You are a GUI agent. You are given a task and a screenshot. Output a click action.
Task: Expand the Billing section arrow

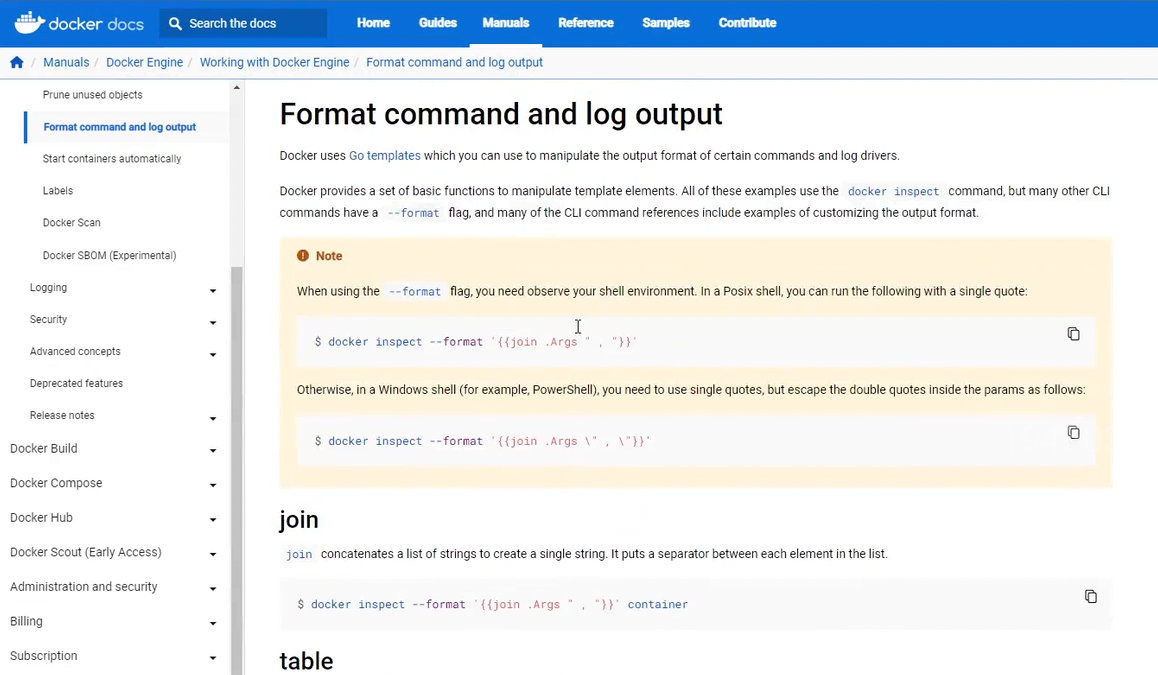pos(213,623)
